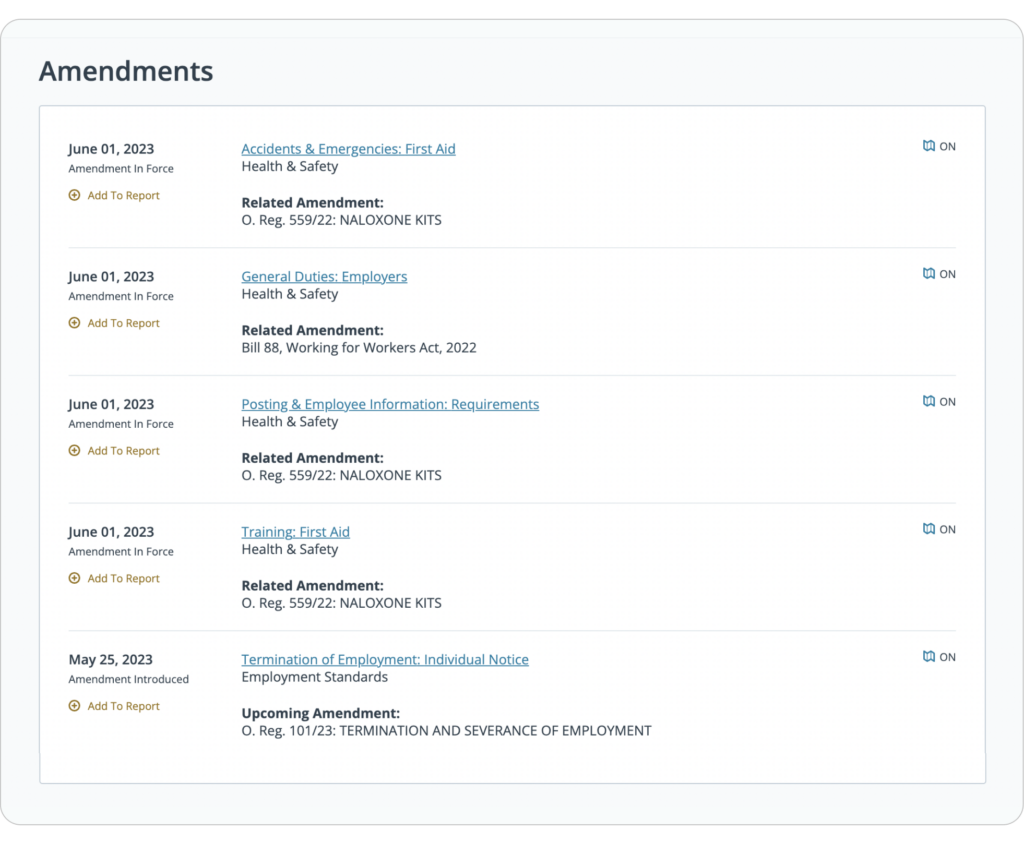Click the book icon next to Training: First Aid
This screenshot has width=1024, height=843.
coord(929,528)
